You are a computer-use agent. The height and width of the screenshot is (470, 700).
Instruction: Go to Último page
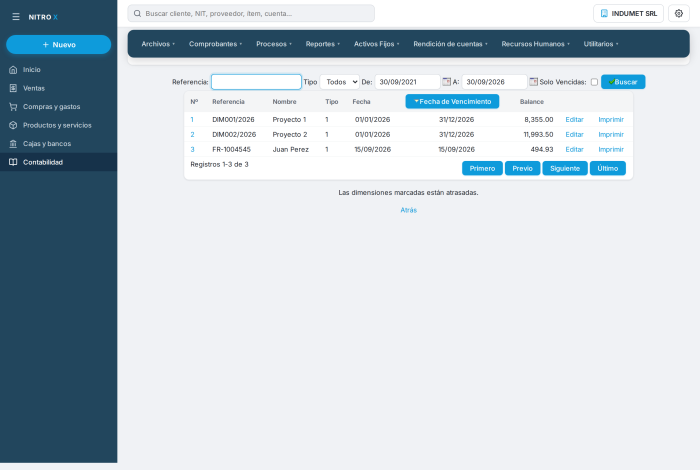click(x=608, y=168)
